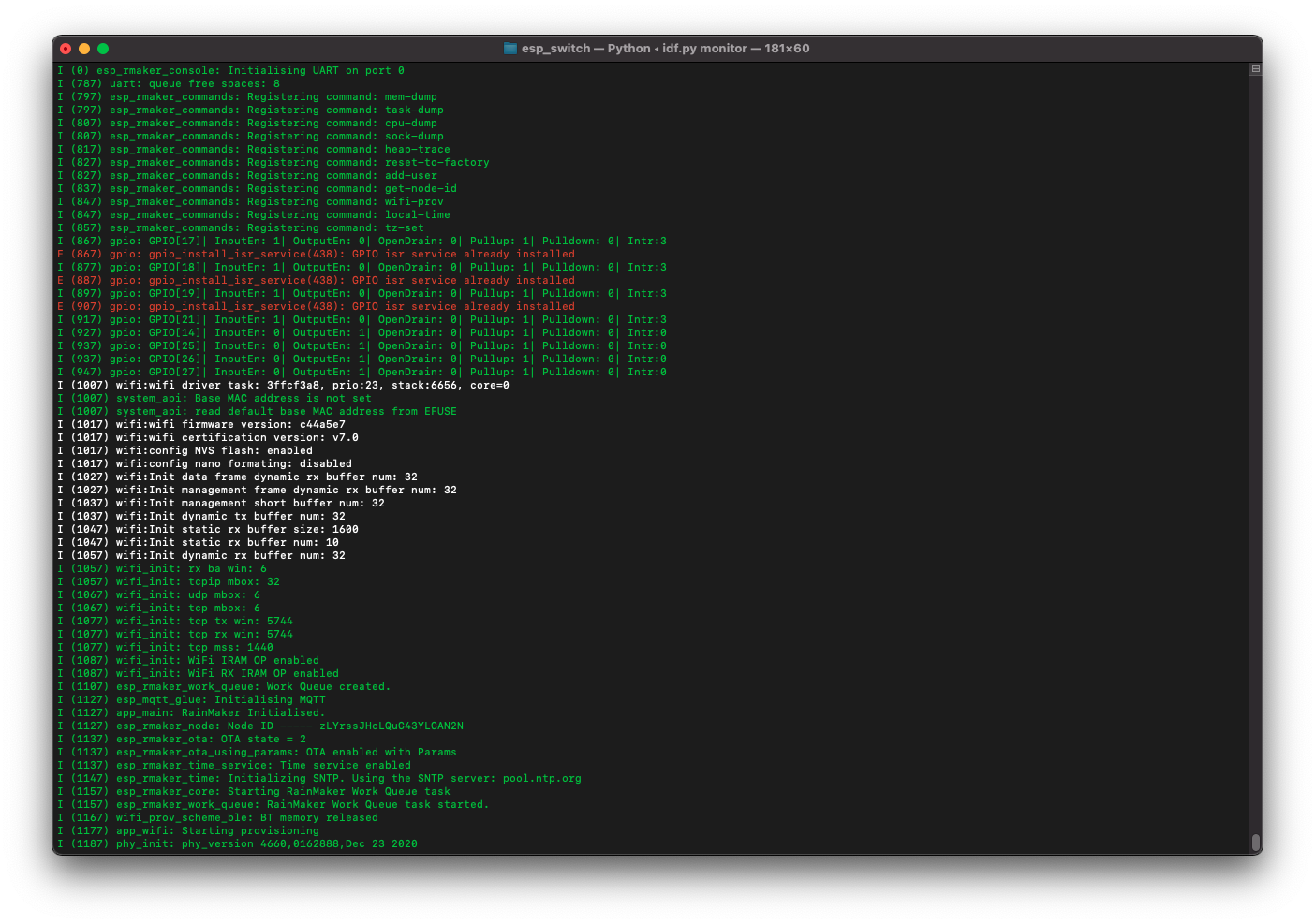Click the vertical scrollbar thumb at bottom
The image size is (1315, 924).
(1256, 843)
